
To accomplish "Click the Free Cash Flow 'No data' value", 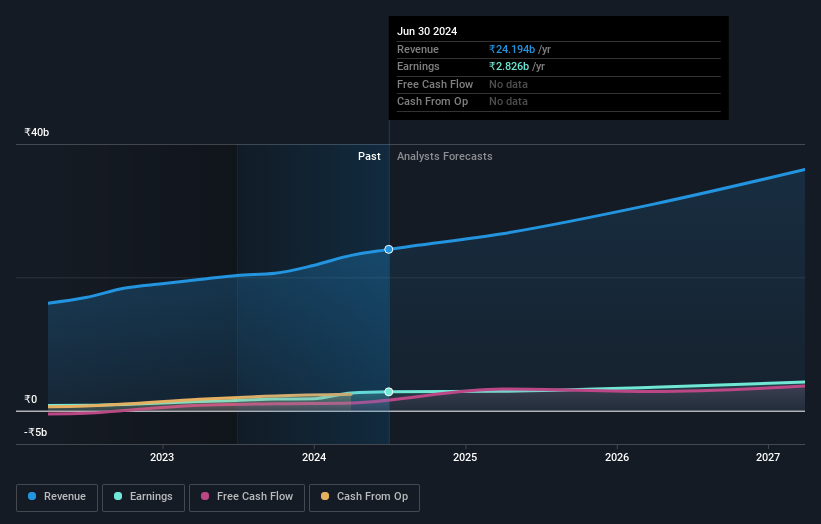I will 508,84.
